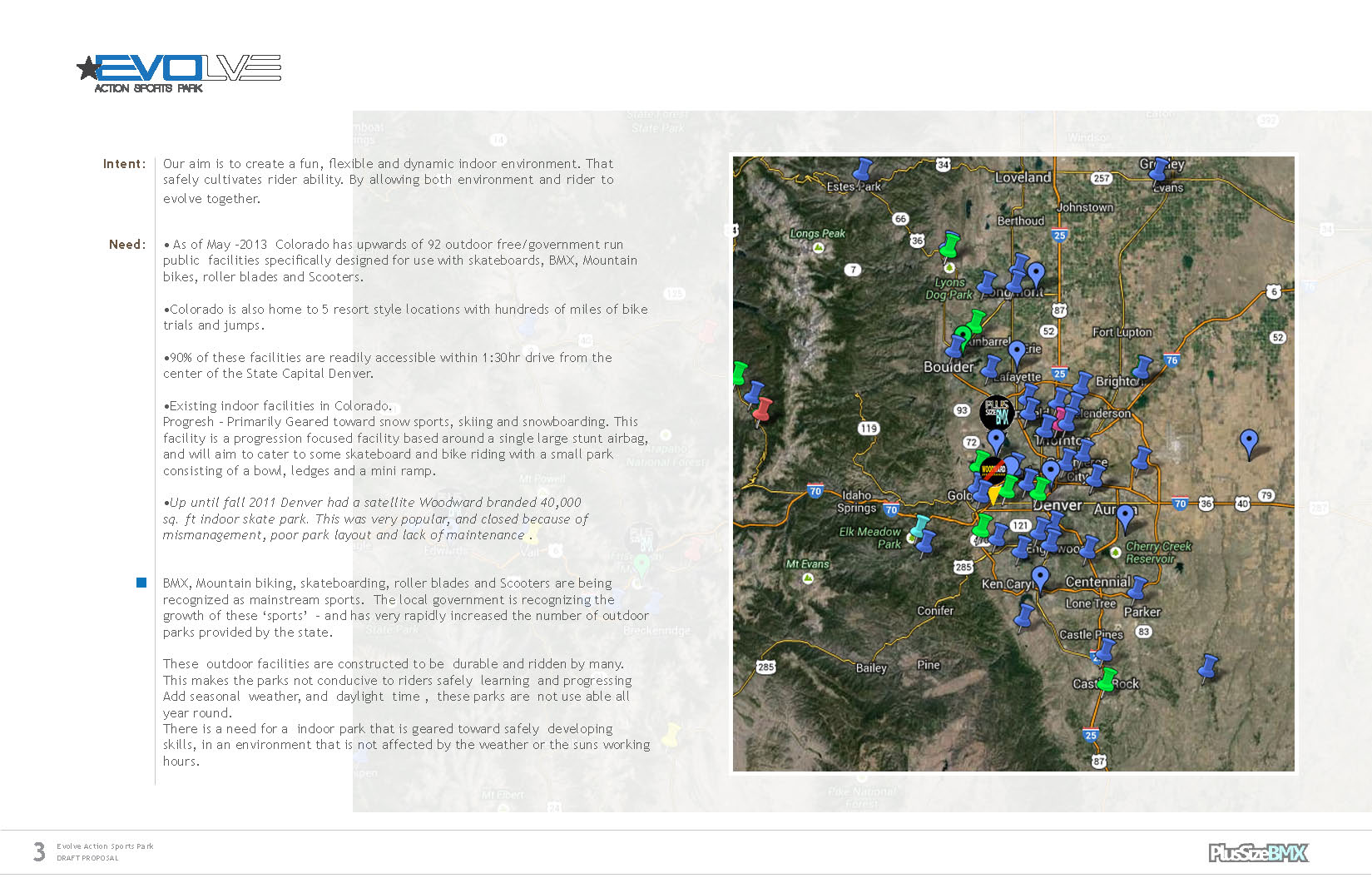Viewport: 1372px width, 888px height.
Task: Click the blue pushpin near Greeley
Action: pos(1158,169)
